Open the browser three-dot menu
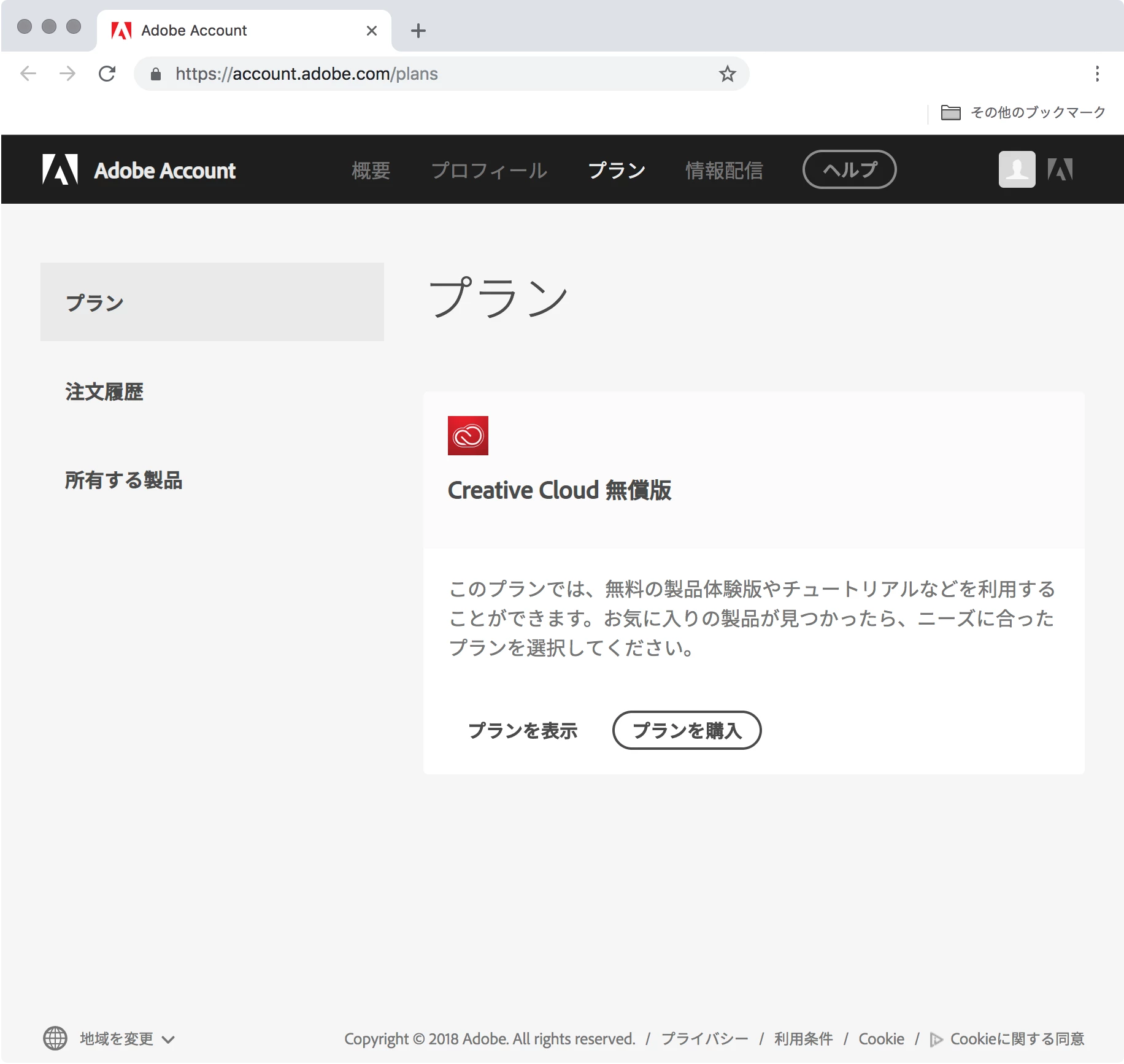Image resolution: width=1124 pixels, height=1064 pixels. click(1097, 74)
